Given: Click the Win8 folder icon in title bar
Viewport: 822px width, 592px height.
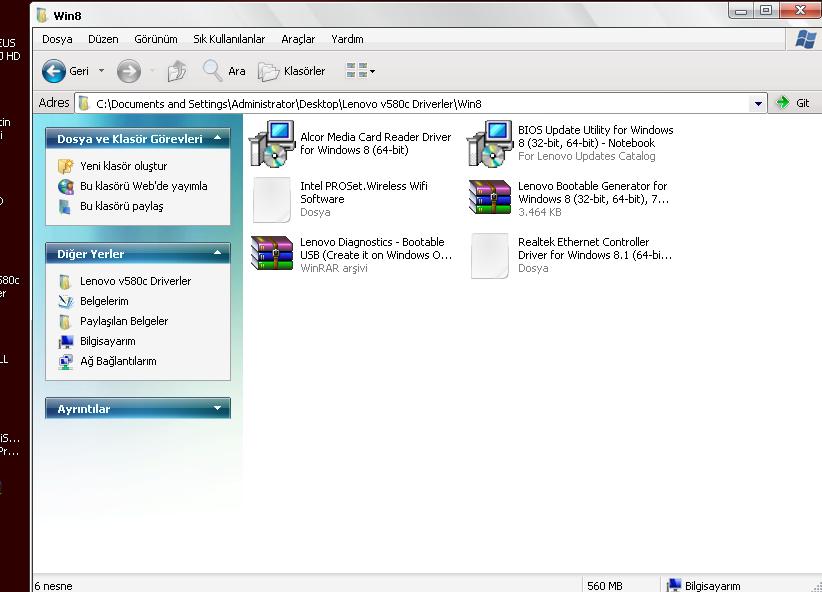Looking at the screenshot, I should pos(42,15).
